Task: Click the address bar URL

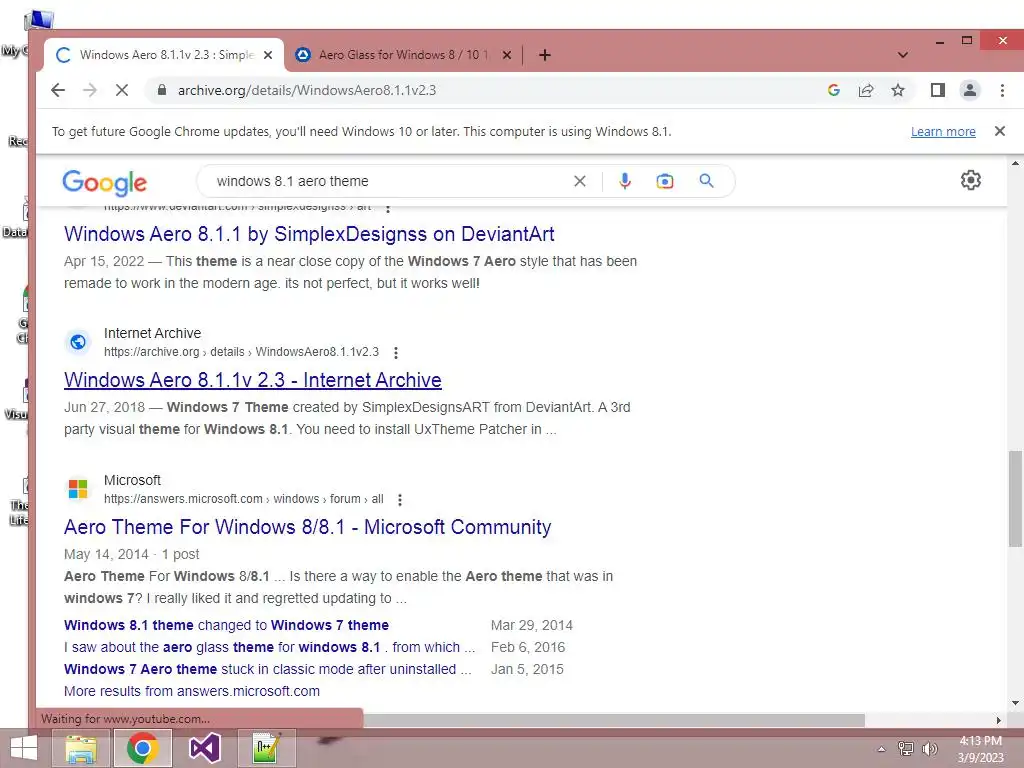Action: point(307,90)
